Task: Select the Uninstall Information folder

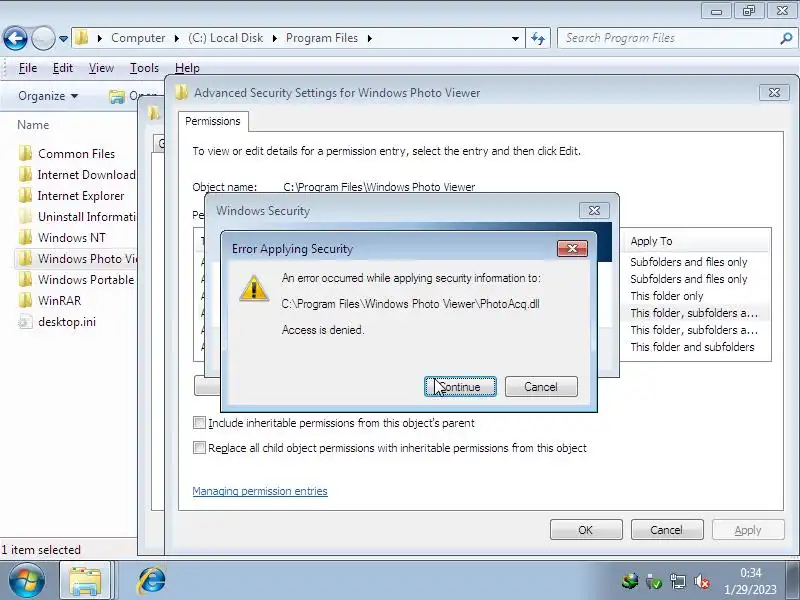Action: [78, 216]
